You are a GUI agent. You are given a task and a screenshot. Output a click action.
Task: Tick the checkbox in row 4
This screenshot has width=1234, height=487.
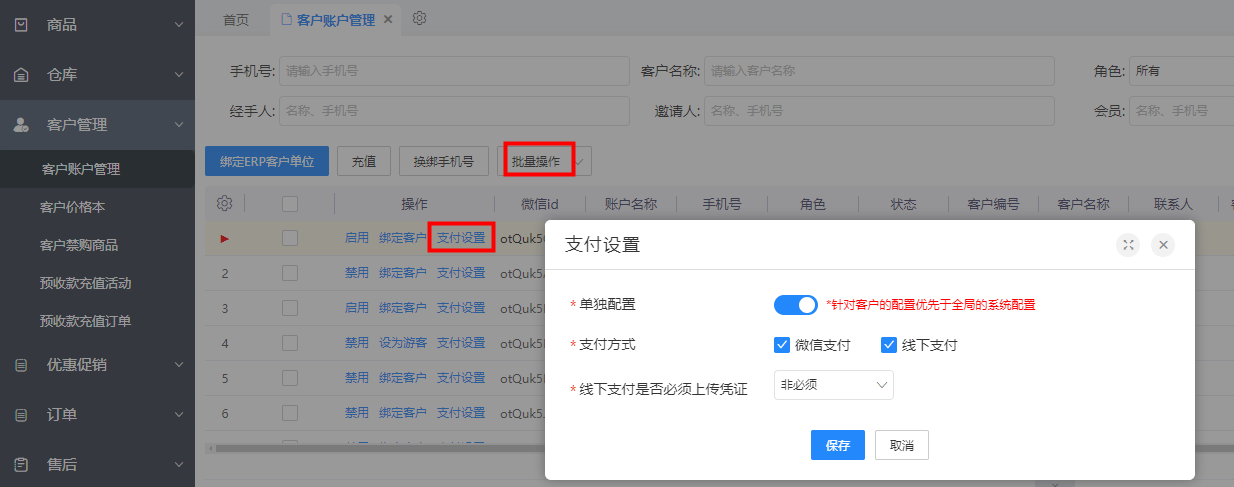click(x=290, y=343)
